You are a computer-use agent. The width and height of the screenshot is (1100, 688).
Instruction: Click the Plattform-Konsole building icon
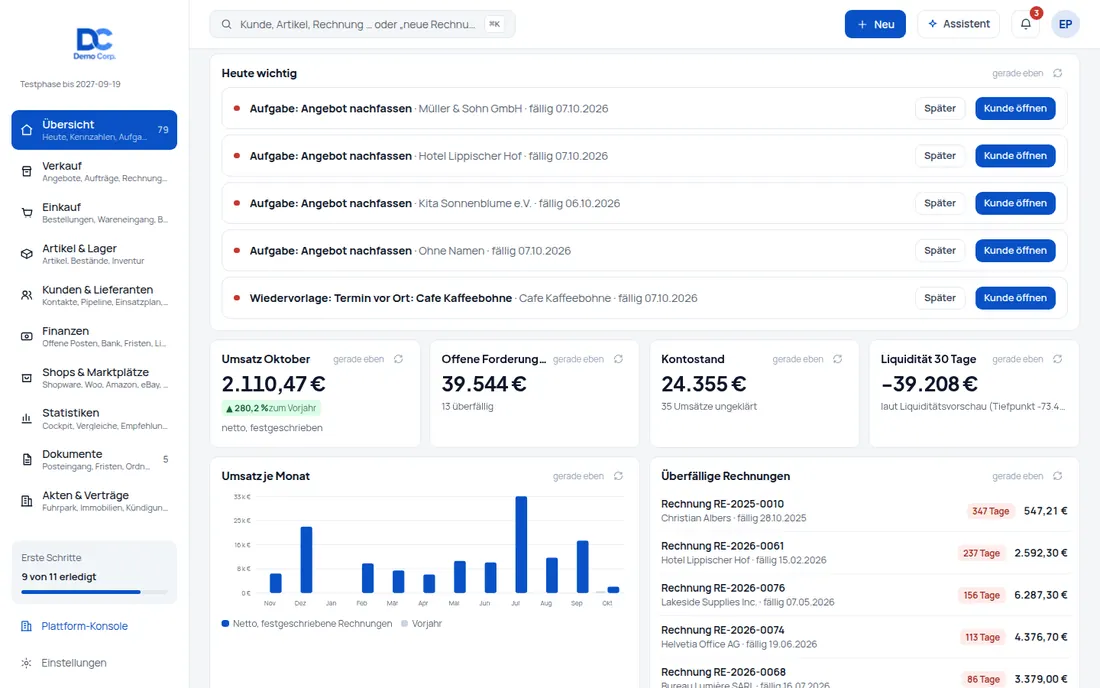pyautogui.click(x=26, y=626)
